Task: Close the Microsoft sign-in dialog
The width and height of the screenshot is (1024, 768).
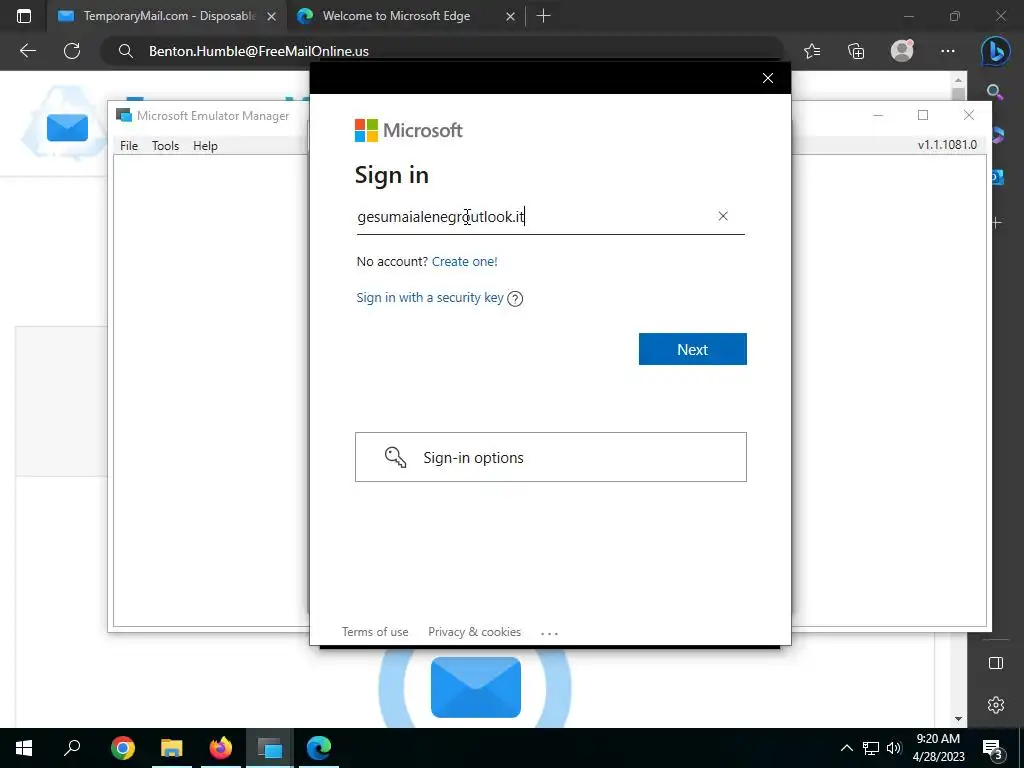Action: coord(768,78)
